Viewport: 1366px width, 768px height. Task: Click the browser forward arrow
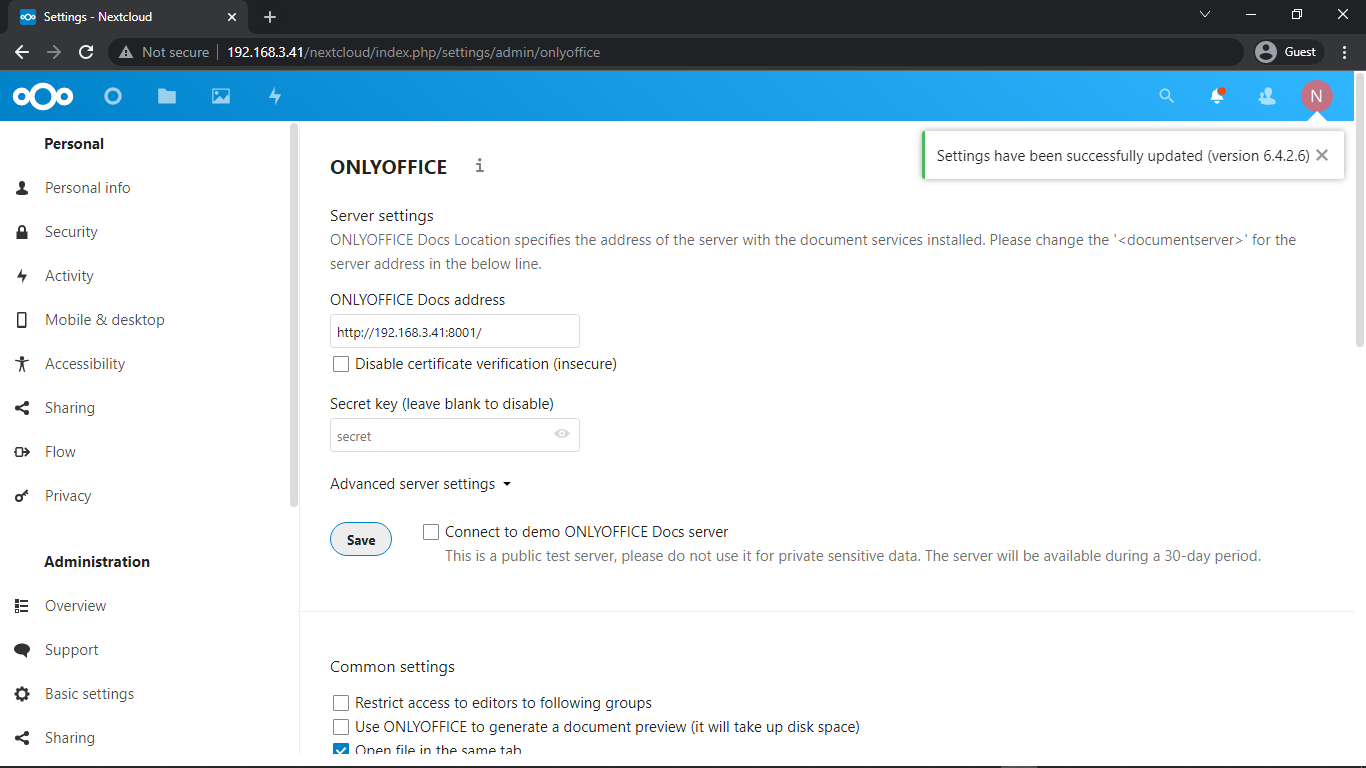54,52
